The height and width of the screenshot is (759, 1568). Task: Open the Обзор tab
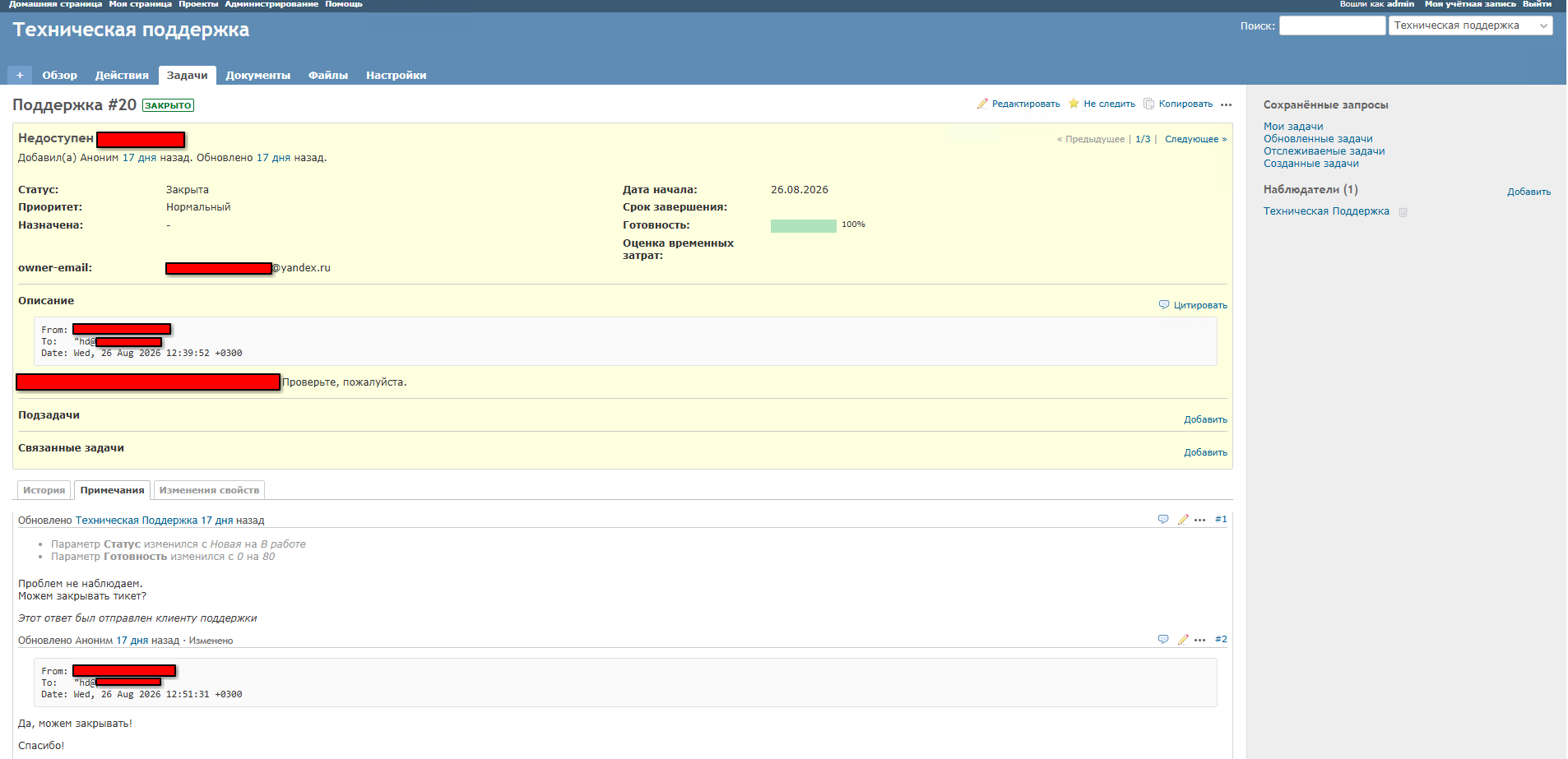[60, 75]
